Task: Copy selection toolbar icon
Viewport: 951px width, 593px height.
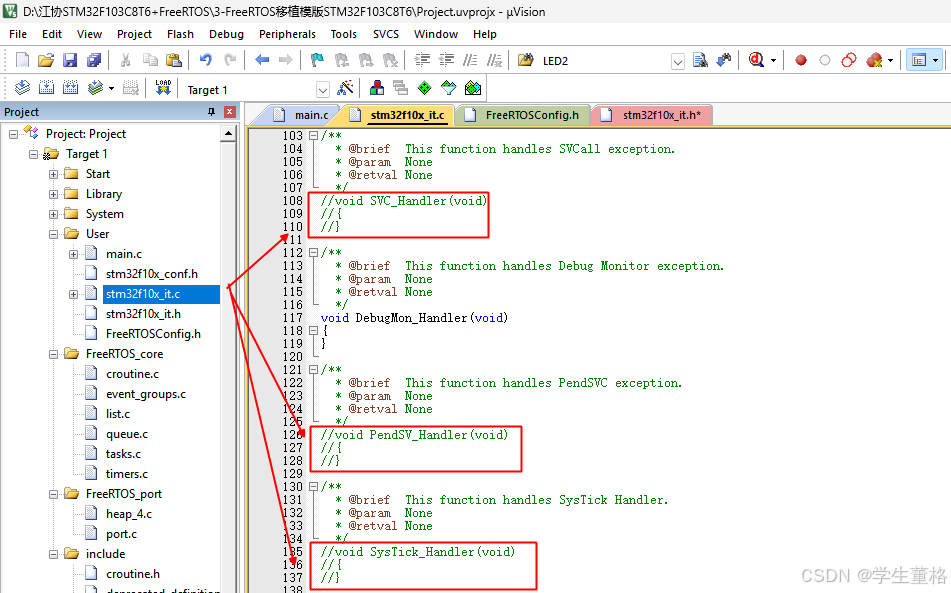Action: tap(150, 60)
